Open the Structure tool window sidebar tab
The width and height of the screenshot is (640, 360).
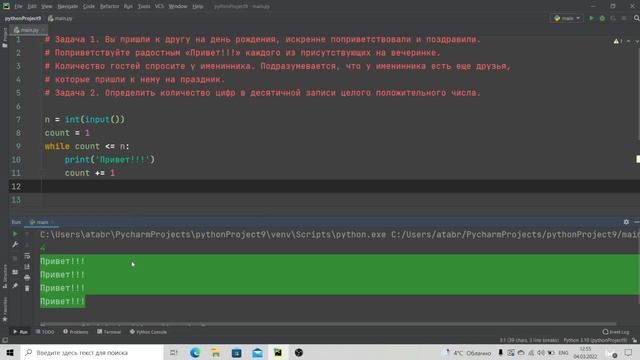4,276
